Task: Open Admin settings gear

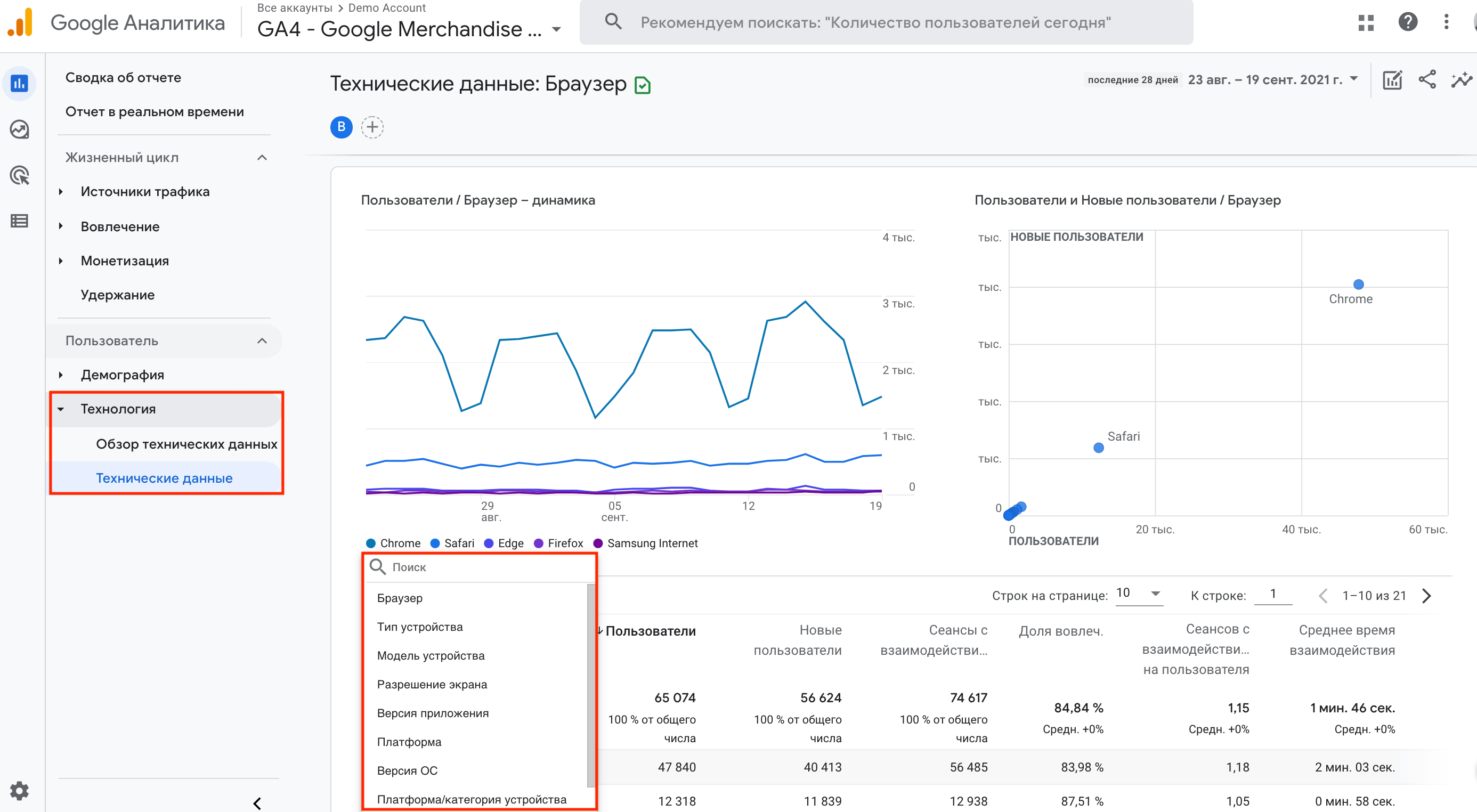Action: coord(20,791)
